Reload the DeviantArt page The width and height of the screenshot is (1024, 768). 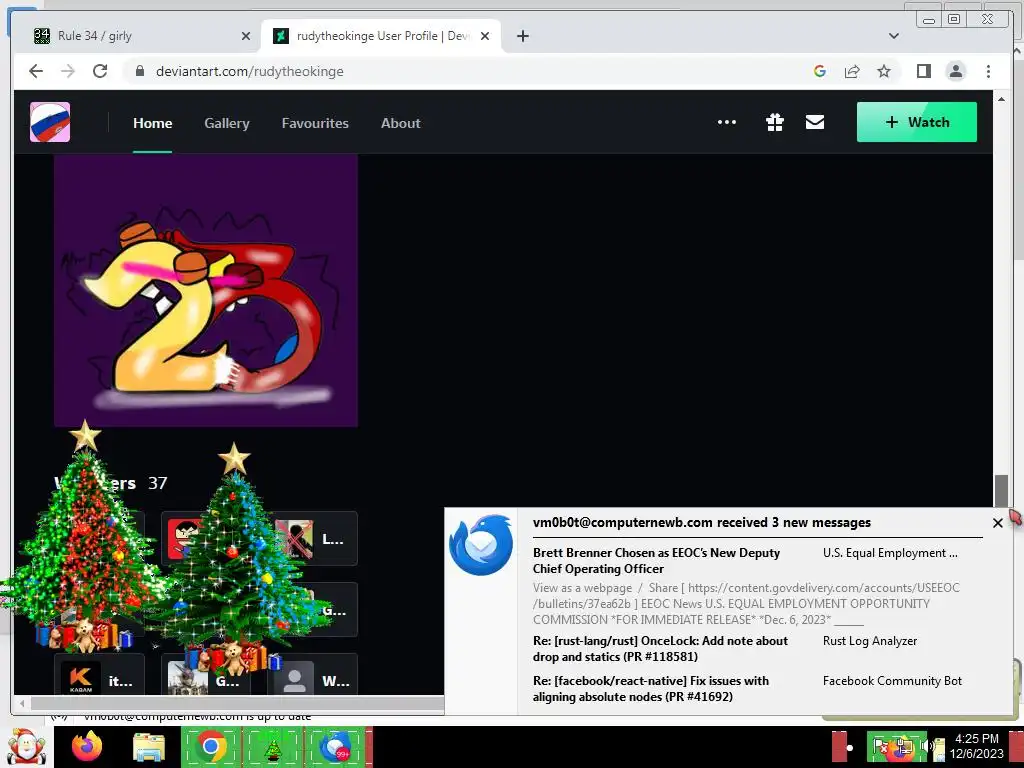[x=100, y=71]
